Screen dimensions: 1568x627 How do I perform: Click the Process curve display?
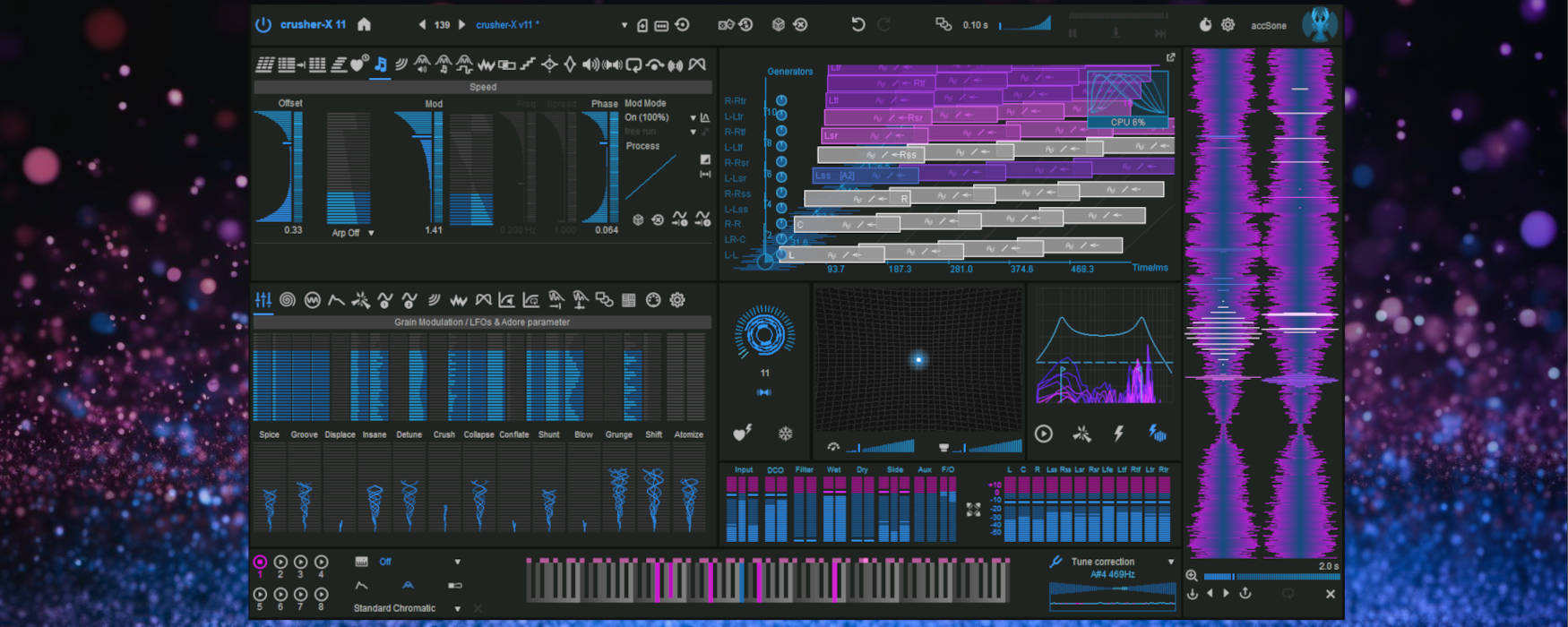coord(651,176)
